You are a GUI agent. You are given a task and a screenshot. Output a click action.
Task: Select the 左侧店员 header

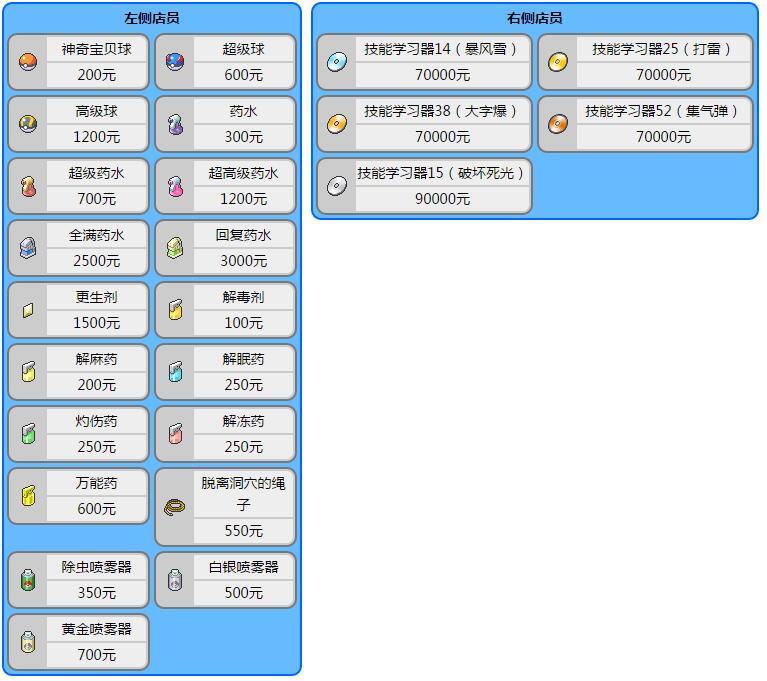click(152, 18)
